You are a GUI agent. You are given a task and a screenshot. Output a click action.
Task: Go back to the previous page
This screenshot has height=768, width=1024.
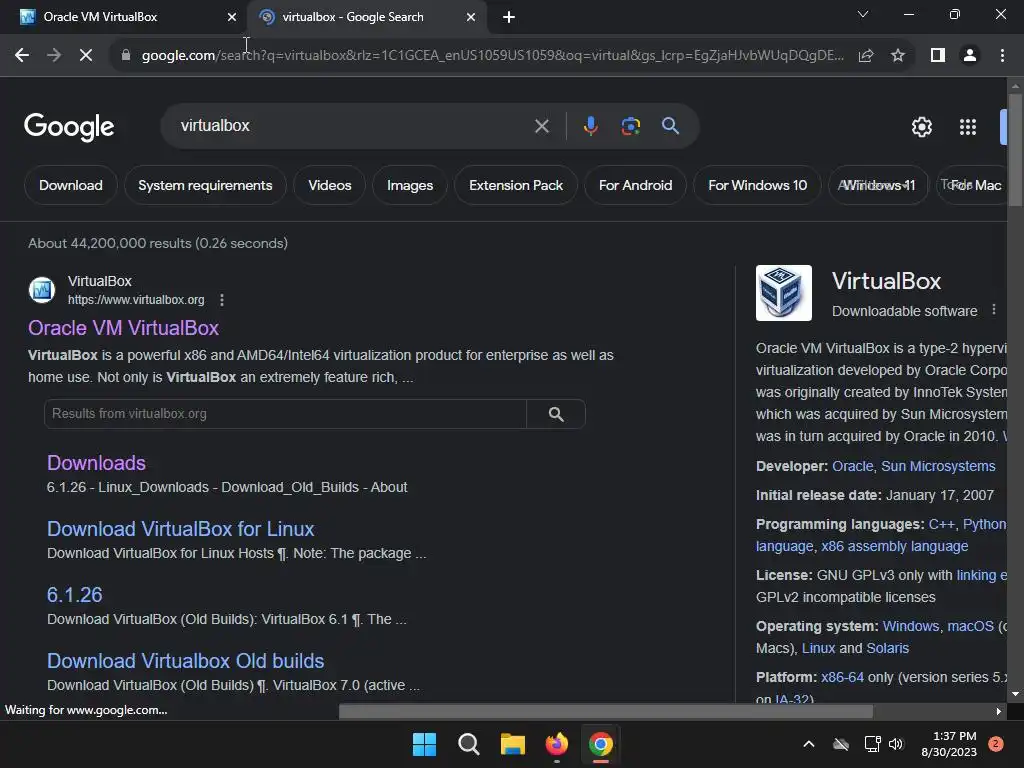(22, 56)
